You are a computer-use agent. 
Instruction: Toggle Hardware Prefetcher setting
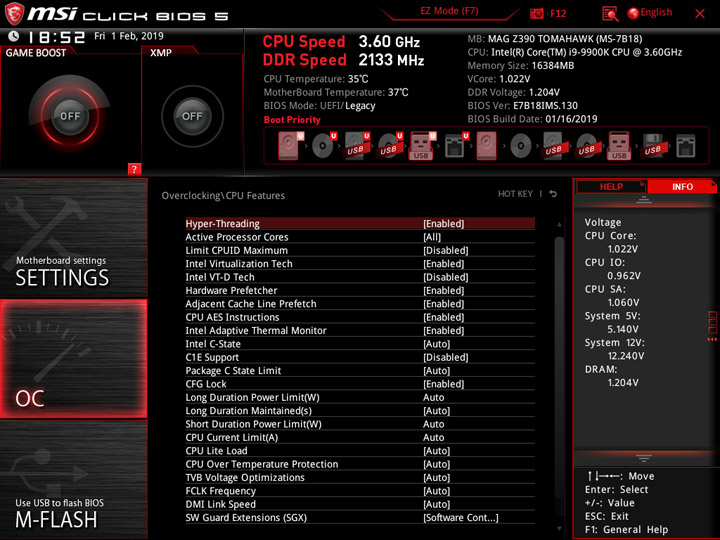click(360, 290)
